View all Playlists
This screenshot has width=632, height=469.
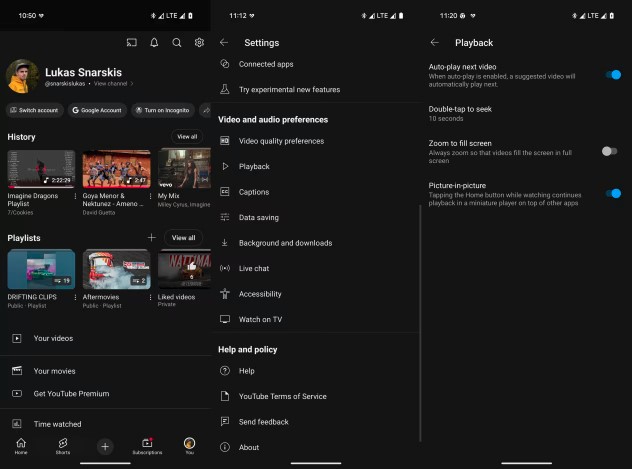point(183,238)
